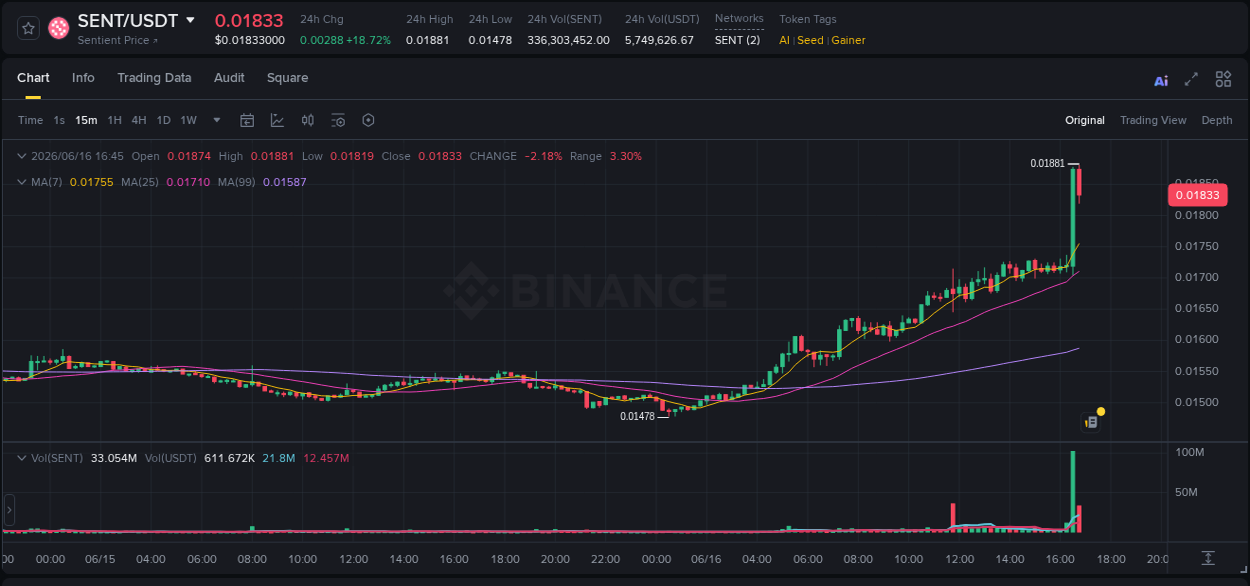Switch to the Info tab
Screen dimensions: 1250x586
pos(83,78)
